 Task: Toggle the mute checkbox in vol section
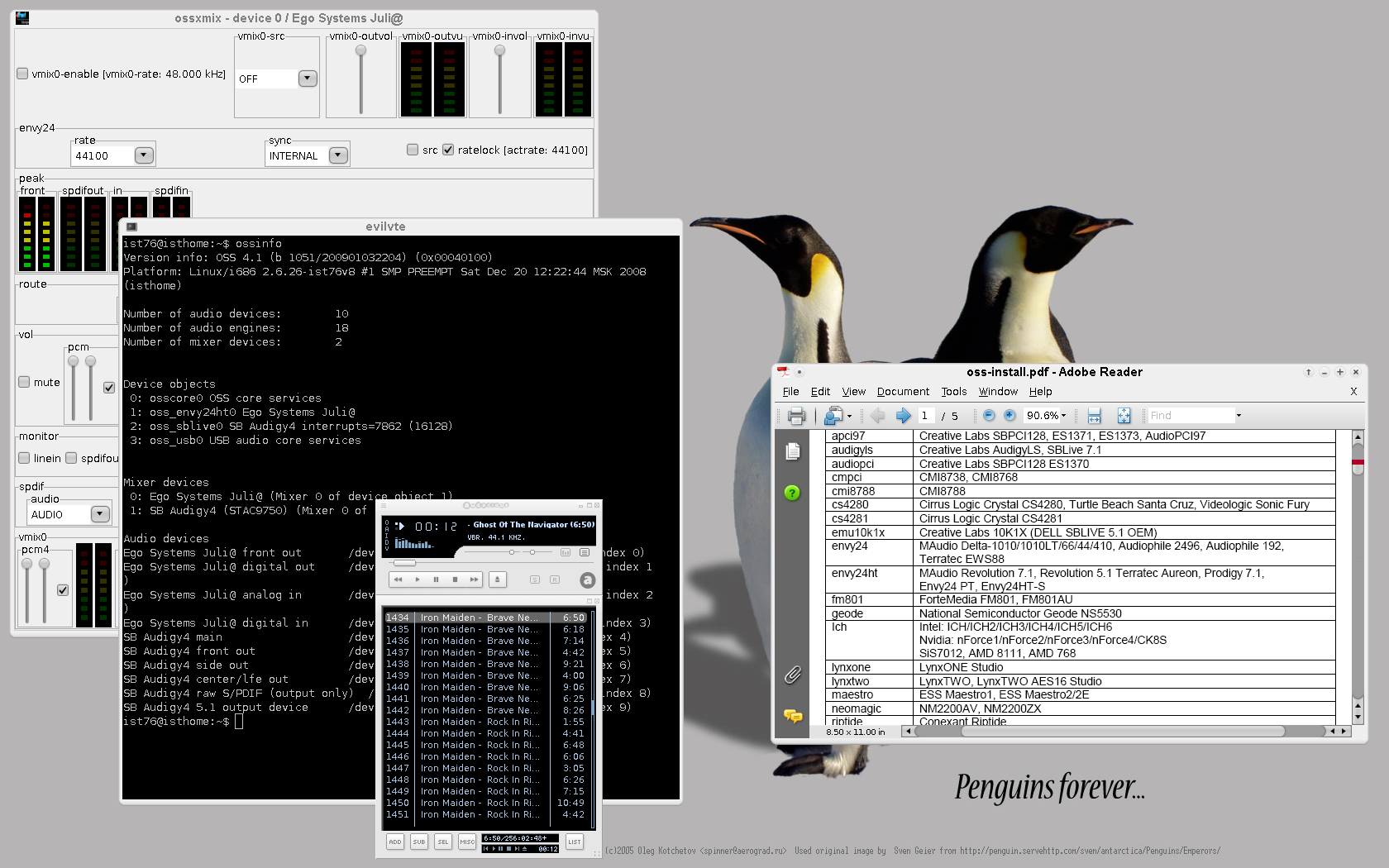tap(25, 382)
